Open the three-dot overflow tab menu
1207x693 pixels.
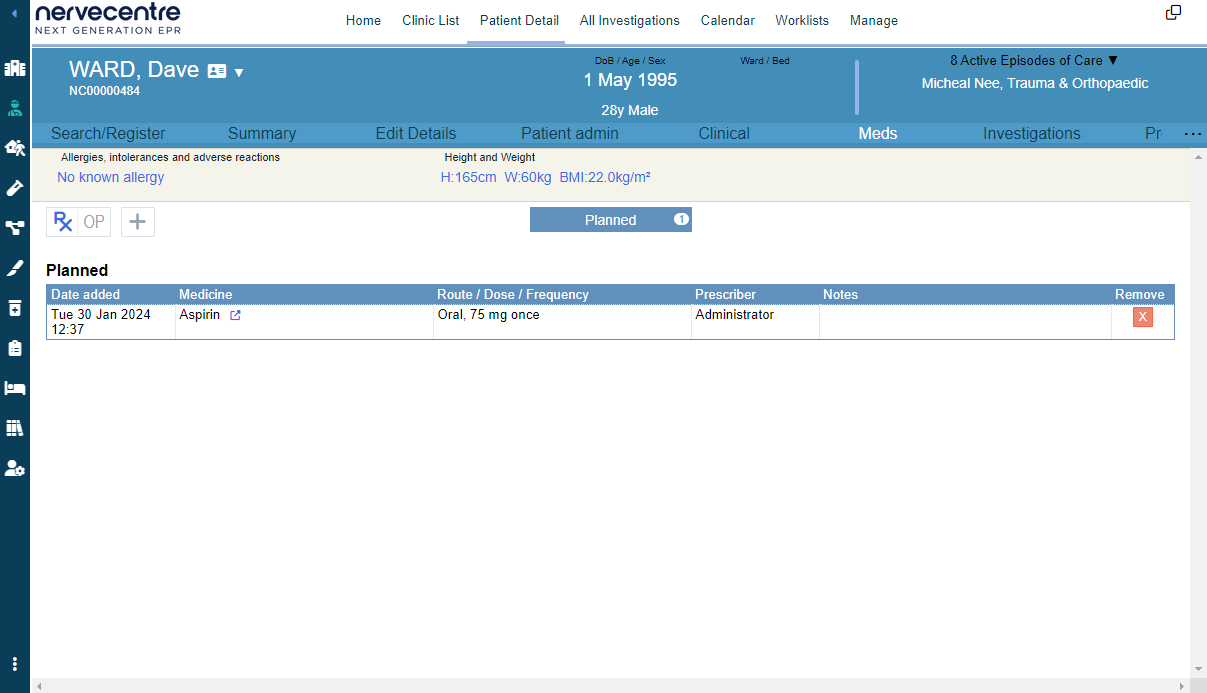tap(1192, 134)
